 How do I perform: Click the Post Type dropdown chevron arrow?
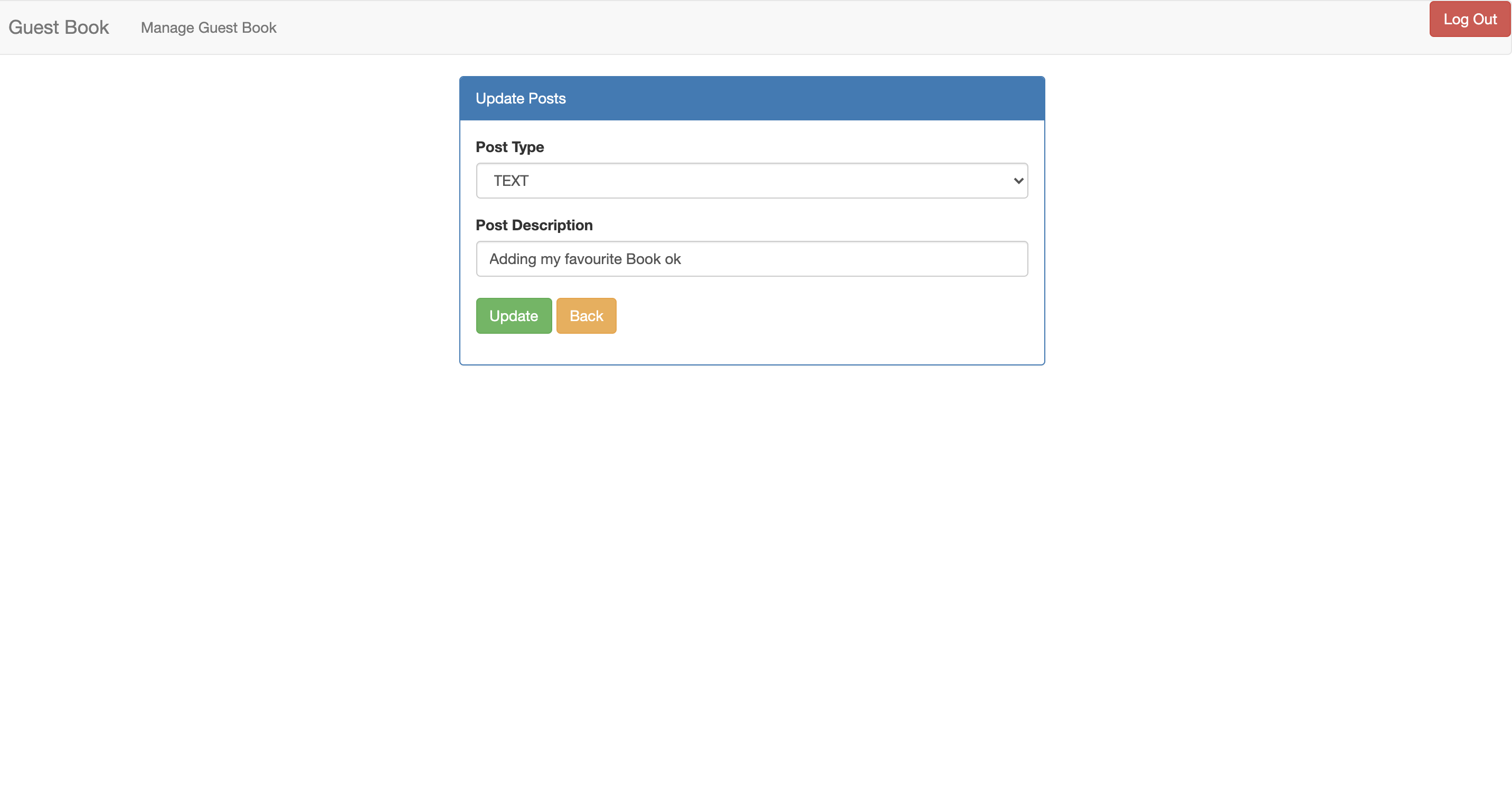pyautogui.click(x=1018, y=181)
